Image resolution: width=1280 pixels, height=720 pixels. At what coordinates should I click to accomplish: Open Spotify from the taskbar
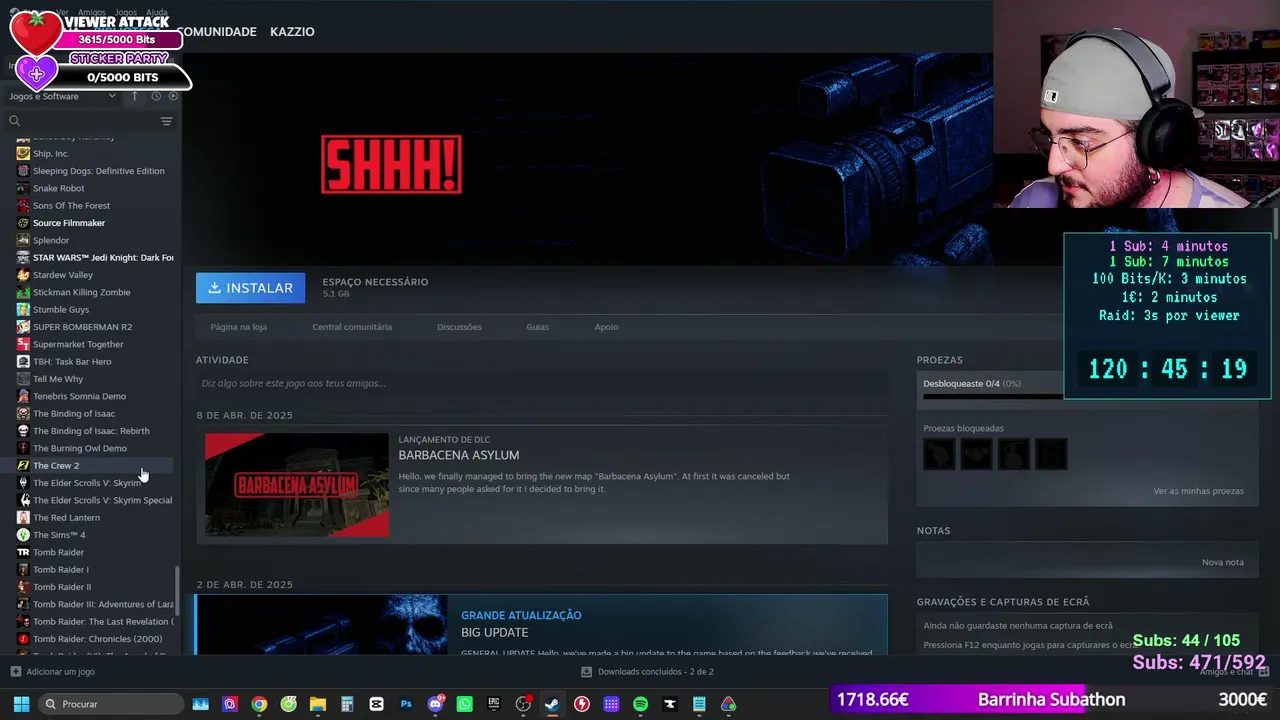(x=640, y=704)
